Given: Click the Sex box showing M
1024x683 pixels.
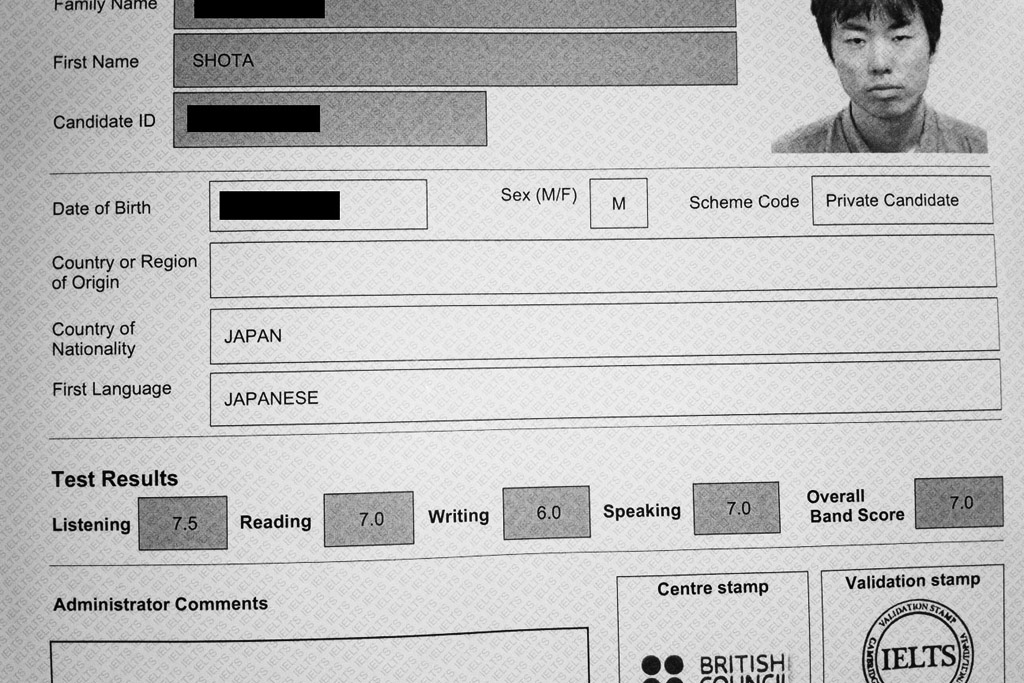Looking at the screenshot, I should coord(618,203).
